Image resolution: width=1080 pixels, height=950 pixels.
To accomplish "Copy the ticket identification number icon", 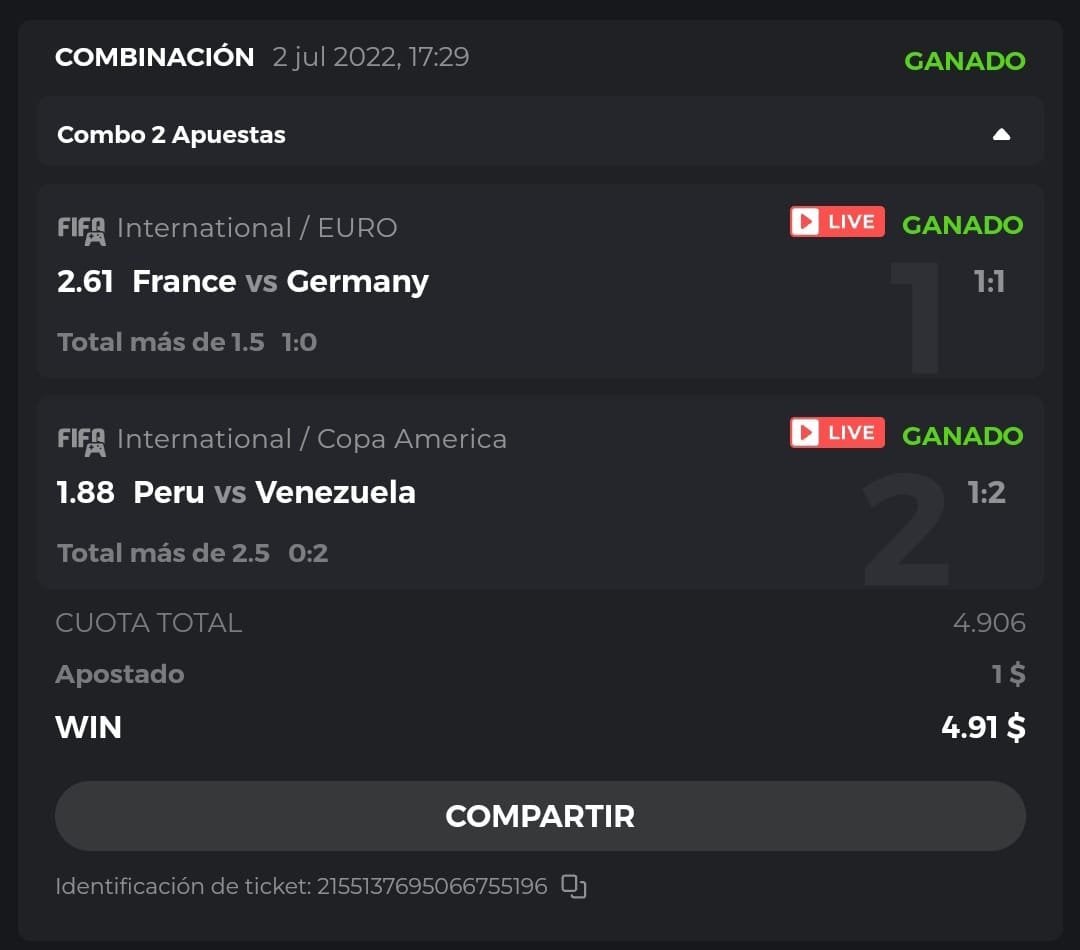I will (x=573, y=886).
